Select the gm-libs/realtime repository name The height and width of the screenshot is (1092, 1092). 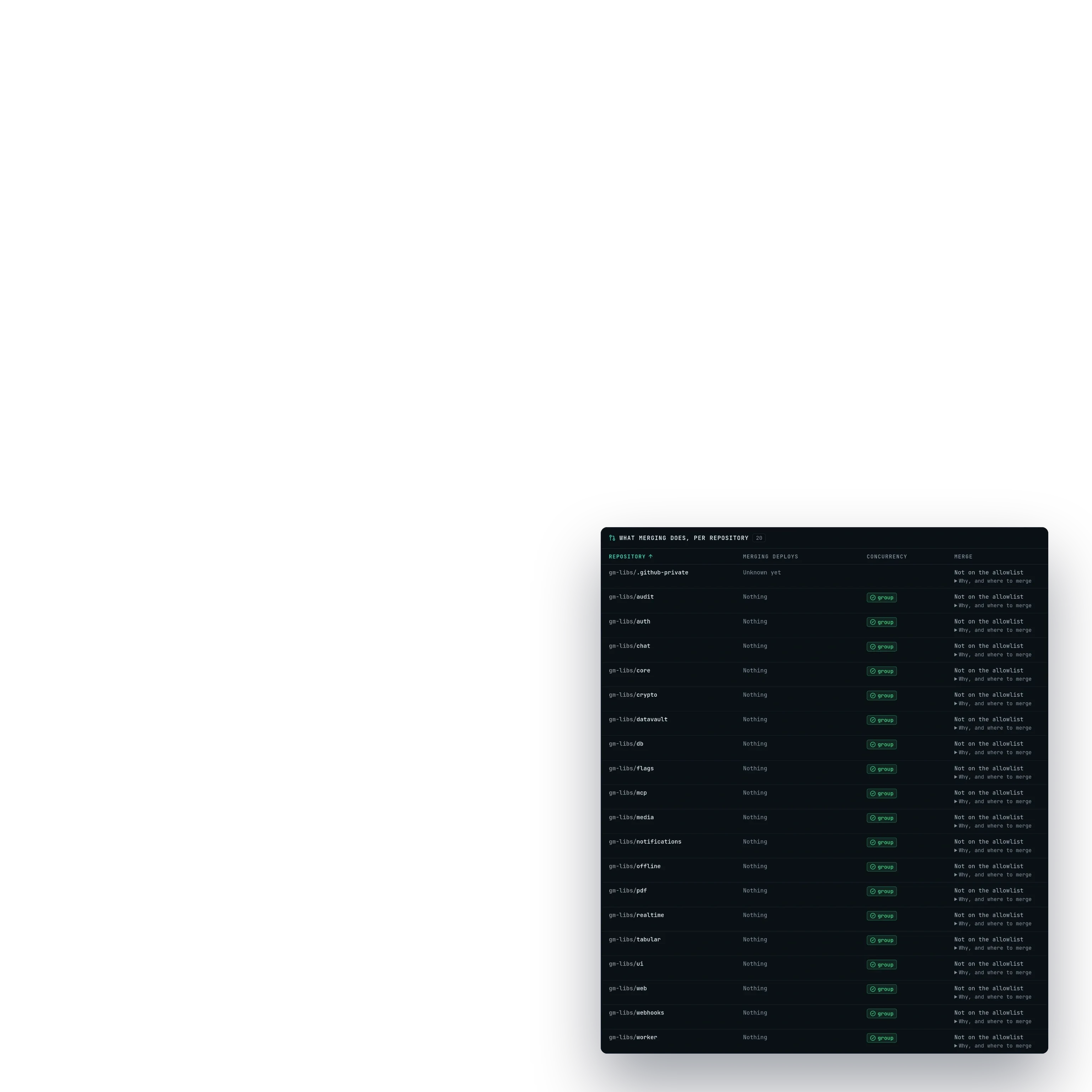(x=636, y=915)
